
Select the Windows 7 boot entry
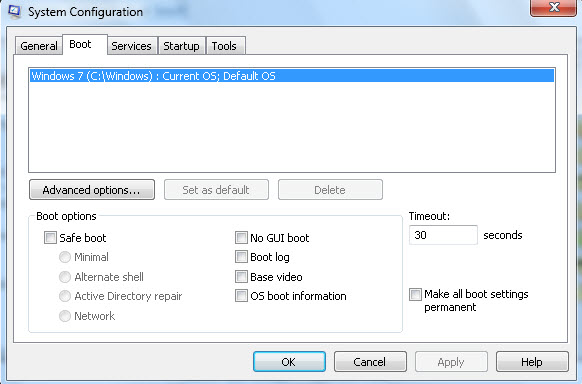[292, 76]
